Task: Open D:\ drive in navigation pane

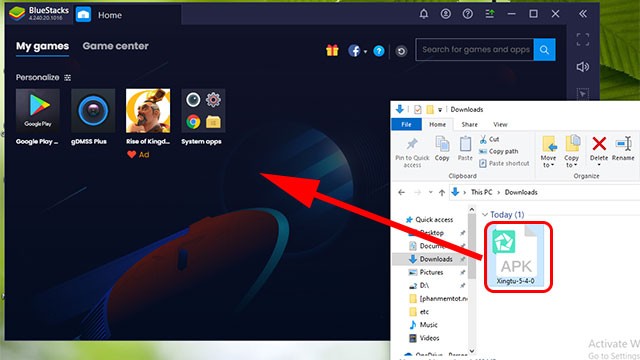Action: tap(419, 285)
